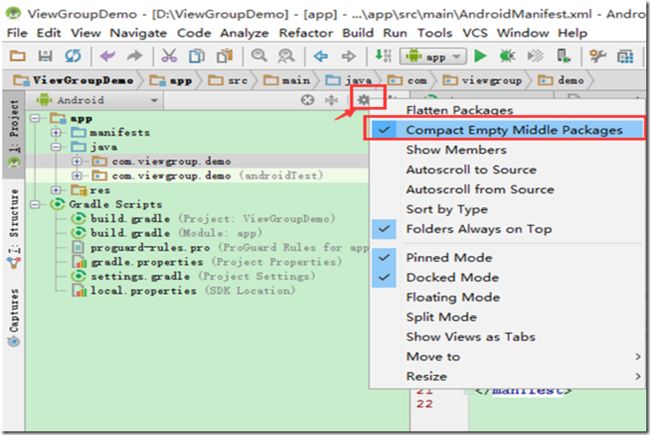Enable Autoscroll to Source
The height and width of the screenshot is (435, 650).
pyautogui.click(x=506, y=170)
